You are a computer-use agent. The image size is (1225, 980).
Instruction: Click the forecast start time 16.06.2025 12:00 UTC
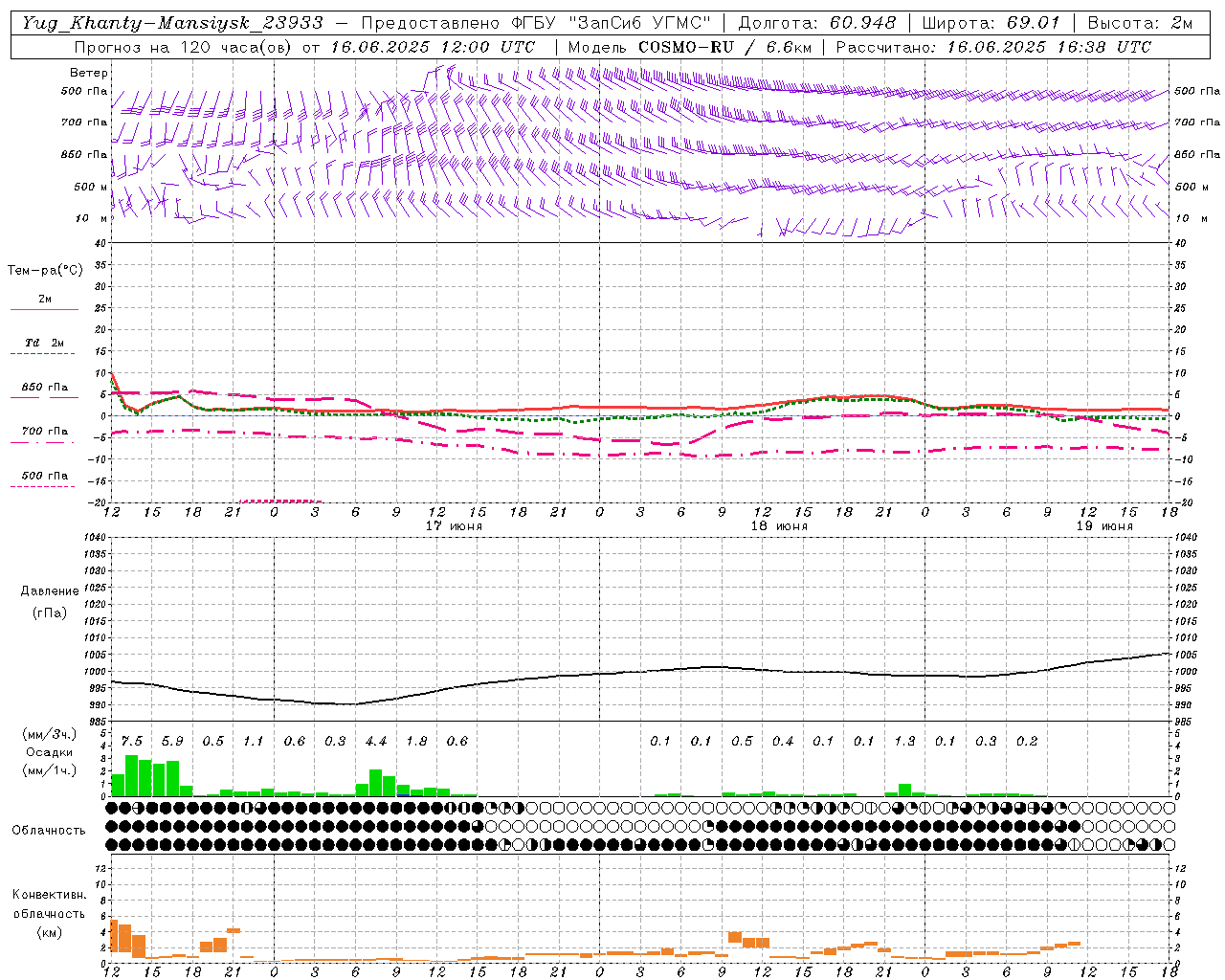tap(433, 47)
